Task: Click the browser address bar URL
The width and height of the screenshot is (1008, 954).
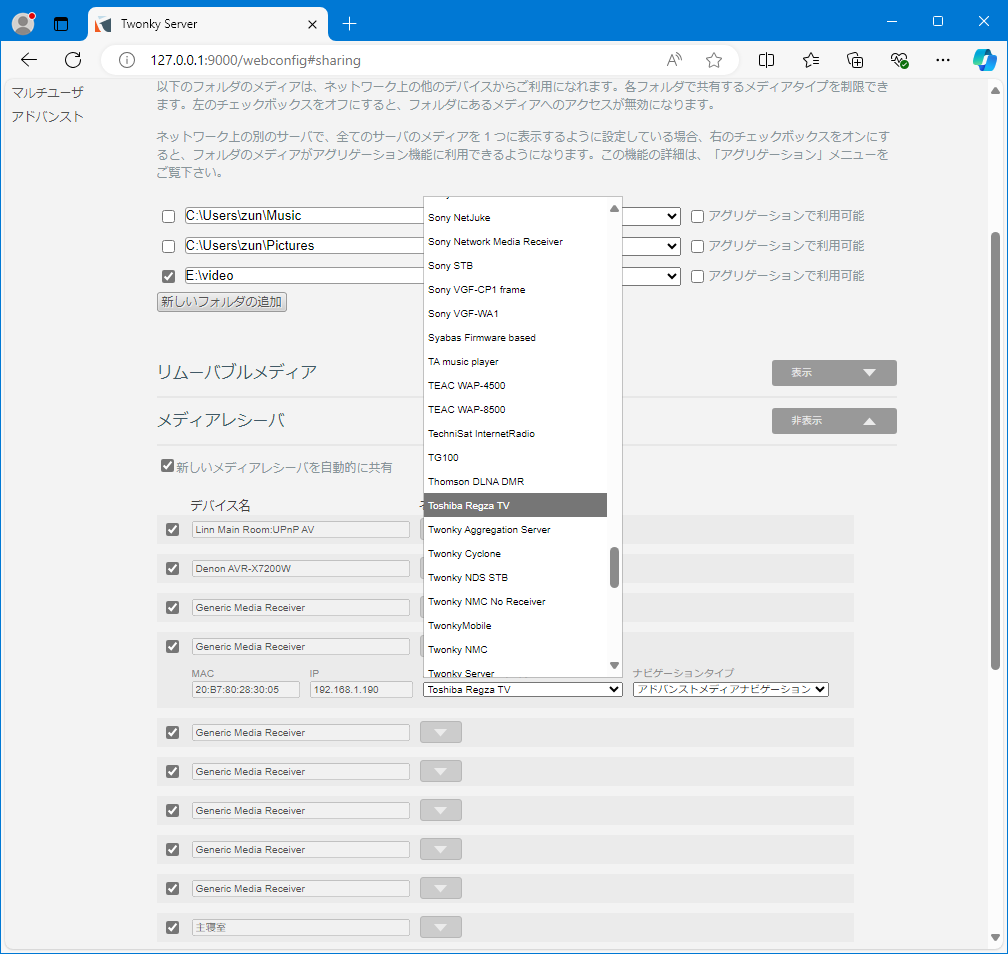Action: click(x=255, y=60)
